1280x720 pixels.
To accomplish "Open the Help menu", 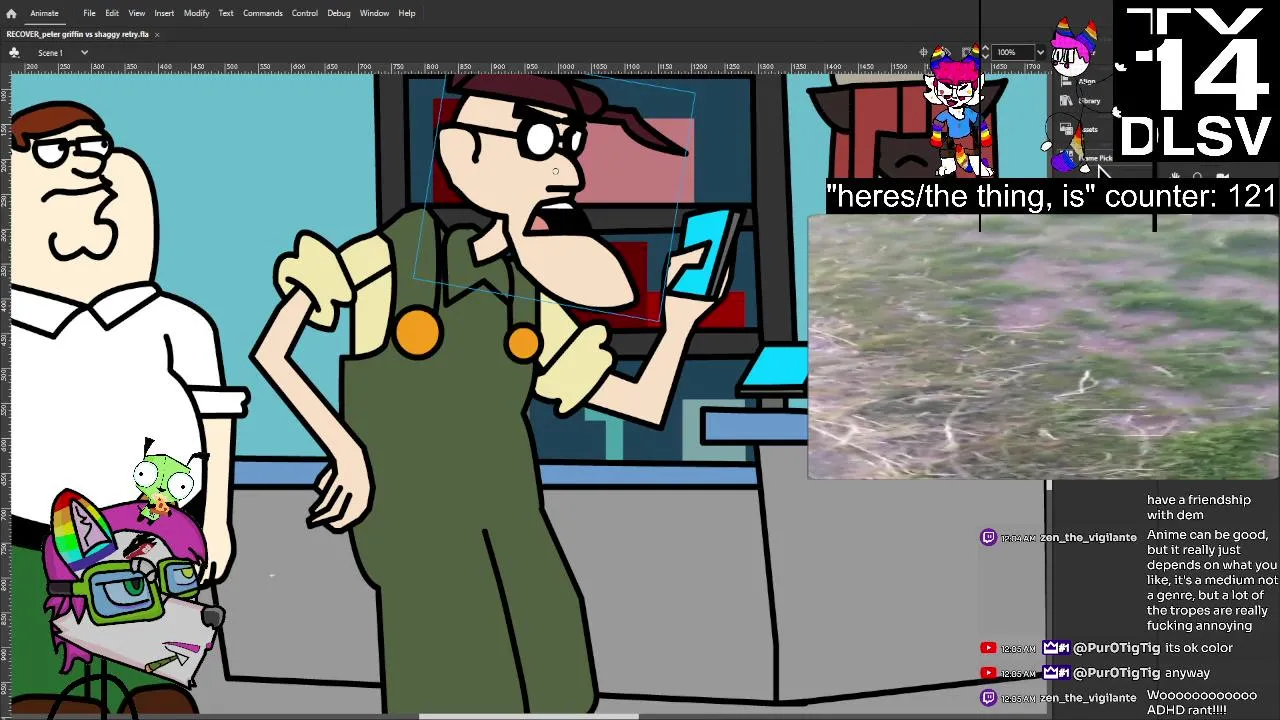I will click(407, 13).
